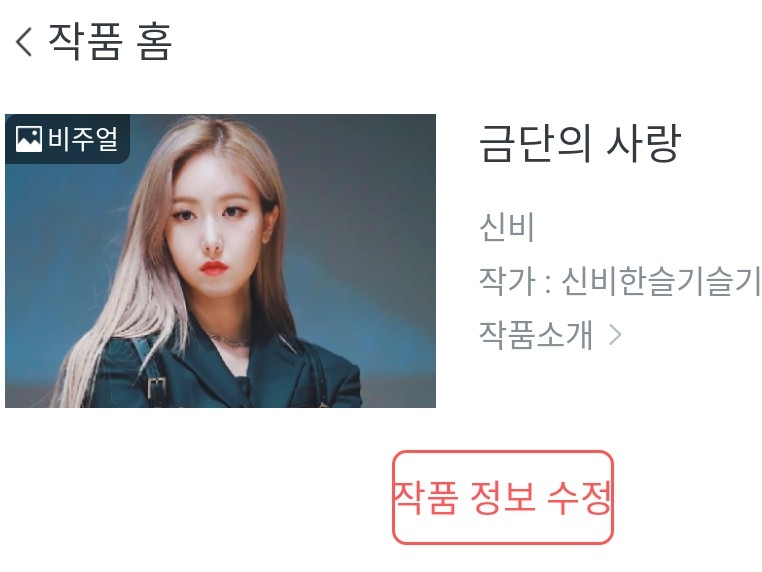
Task: Click the 비주얼 badge label text
Action: pyautogui.click(x=83, y=139)
